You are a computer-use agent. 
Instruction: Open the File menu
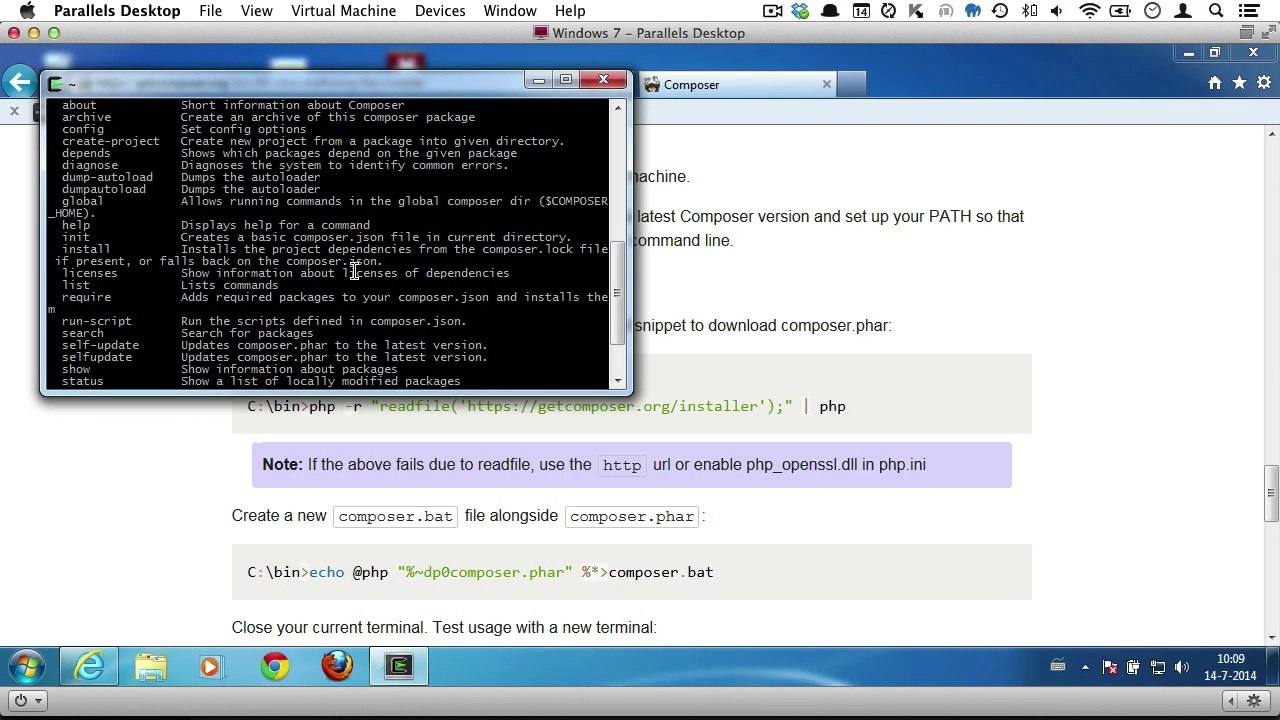click(210, 11)
